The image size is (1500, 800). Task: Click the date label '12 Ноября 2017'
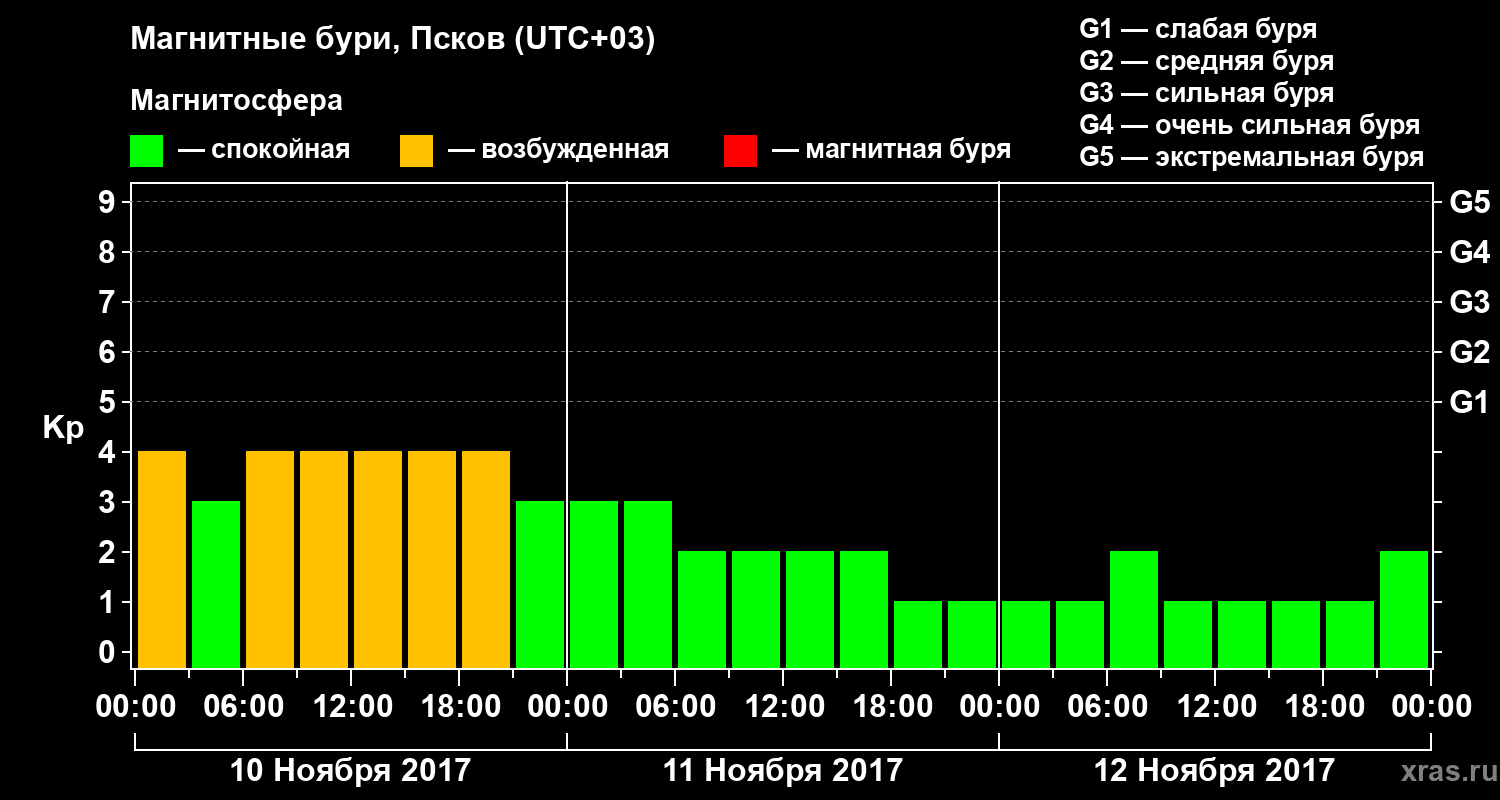(1214, 771)
